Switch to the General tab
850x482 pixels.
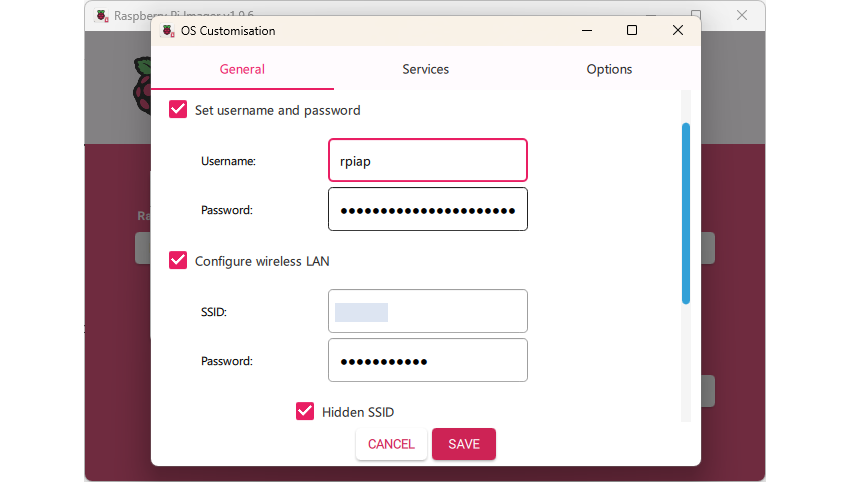242,69
